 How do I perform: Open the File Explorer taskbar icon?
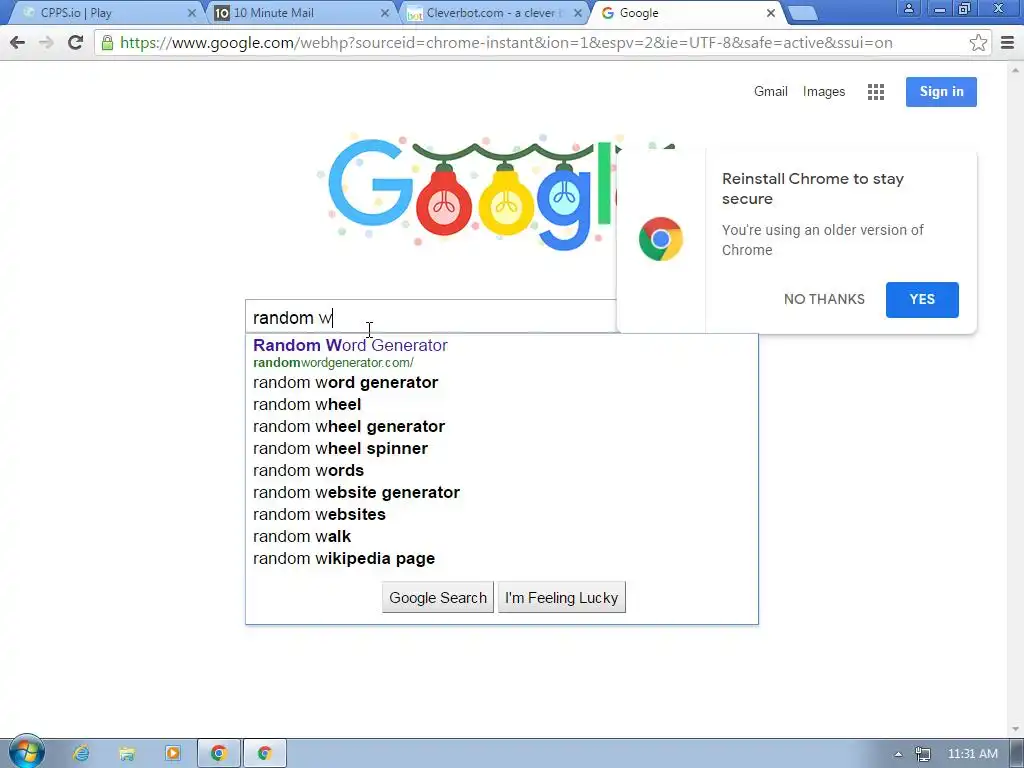click(127, 753)
